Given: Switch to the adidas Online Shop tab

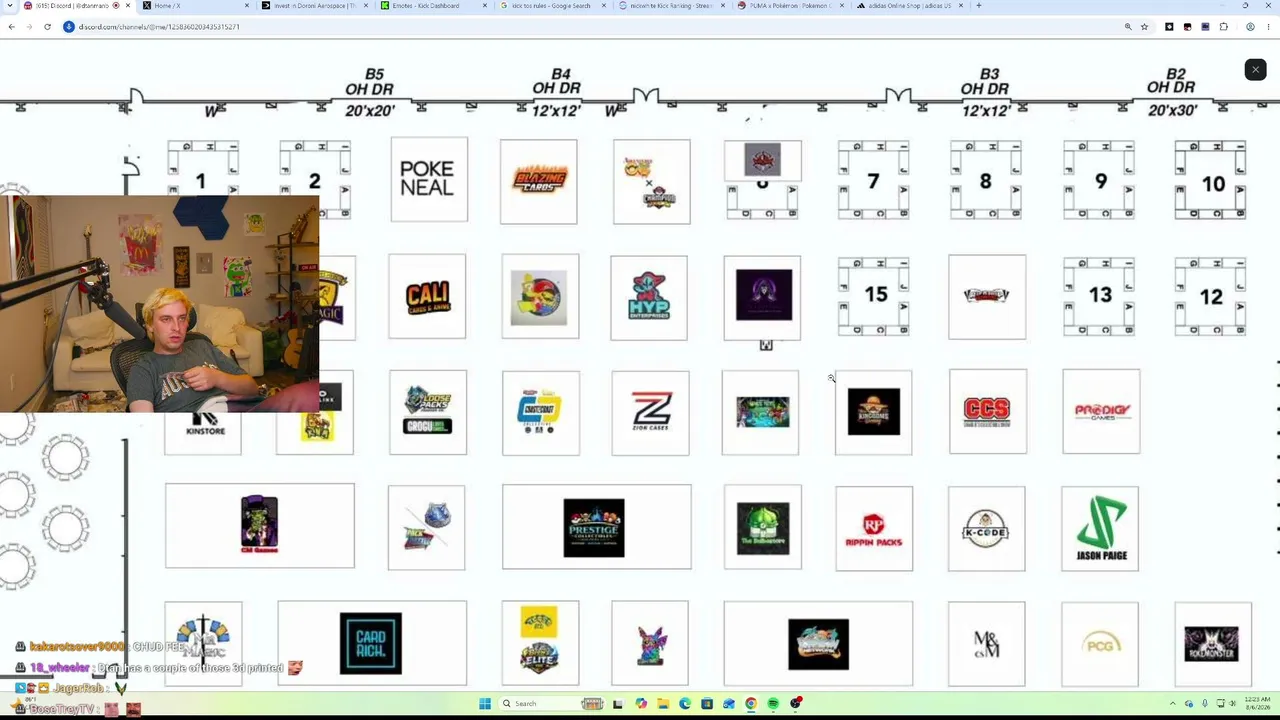Looking at the screenshot, I should (x=909, y=6).
